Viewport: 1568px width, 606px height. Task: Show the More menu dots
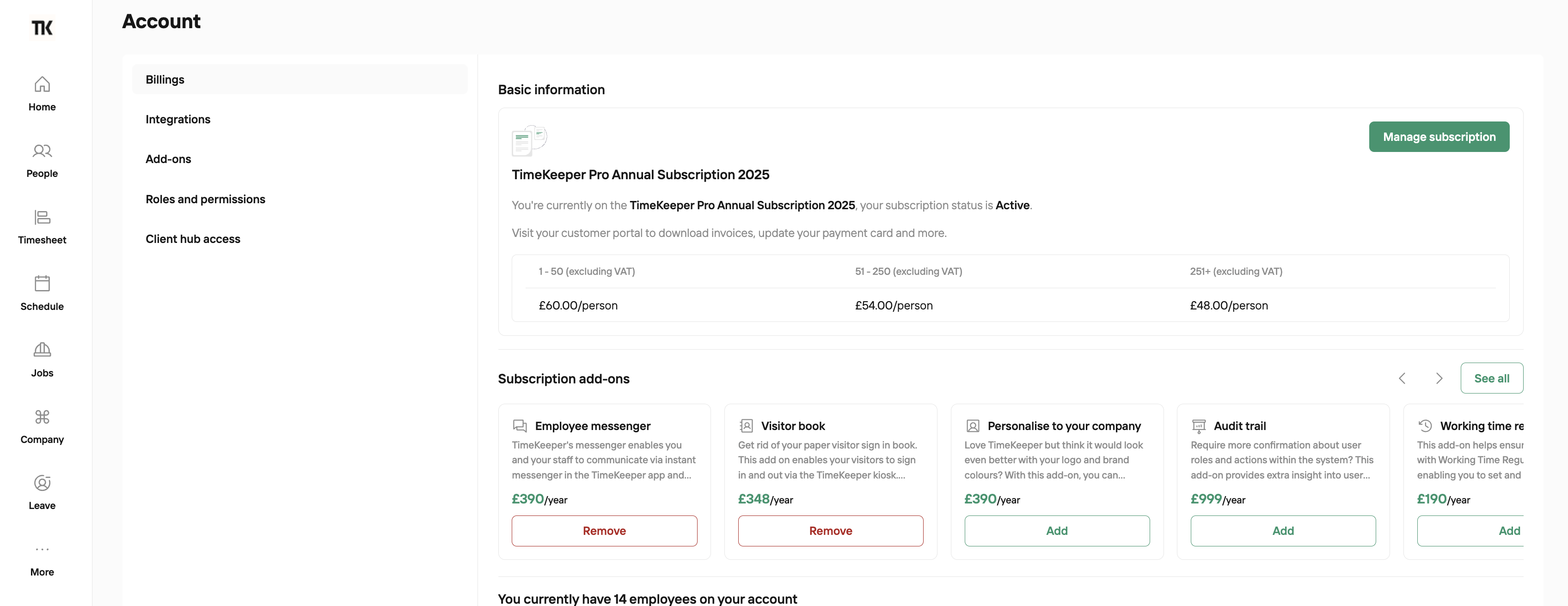42,549
